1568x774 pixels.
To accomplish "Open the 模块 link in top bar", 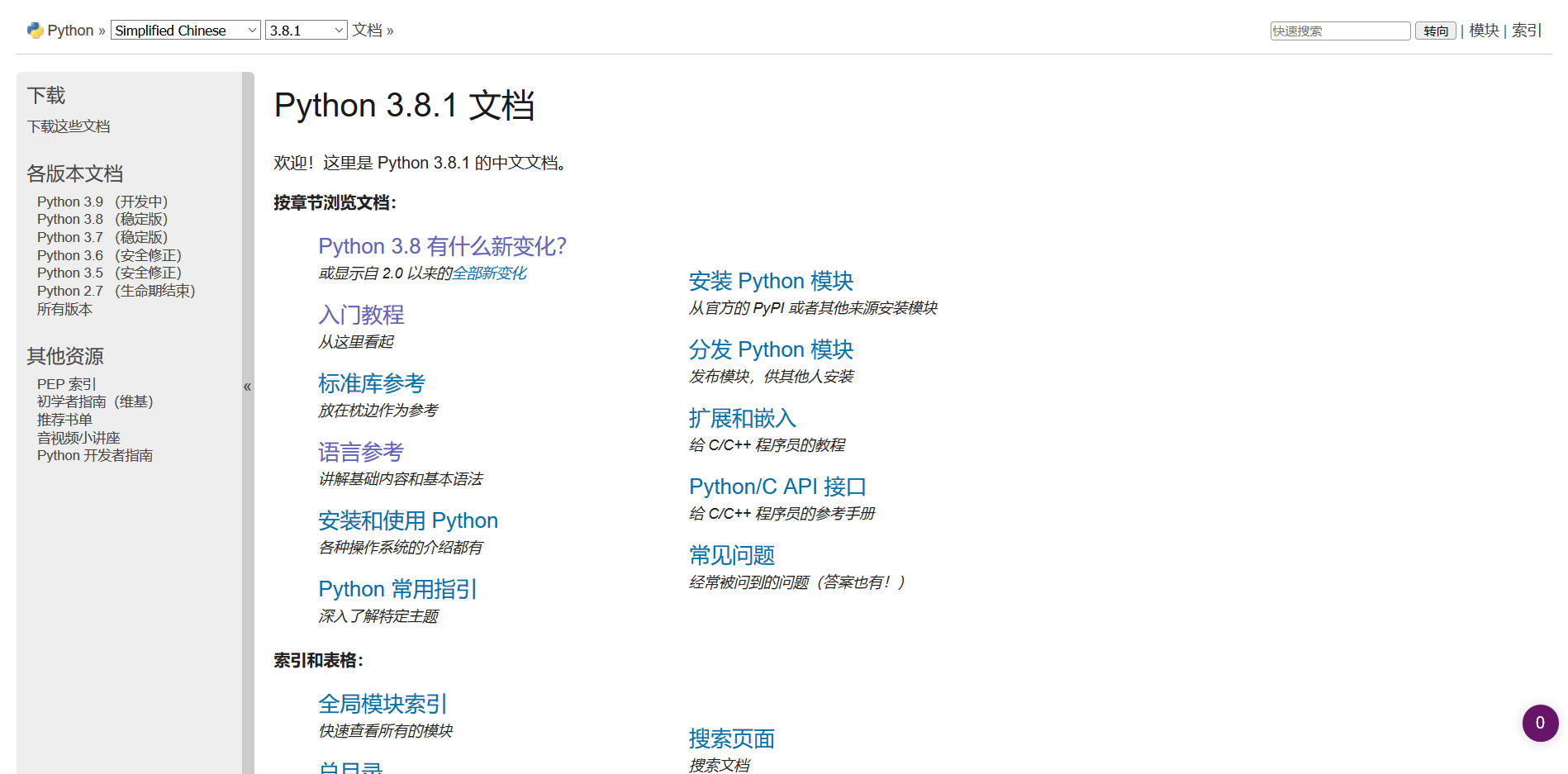I will (x=1484, y=31).
